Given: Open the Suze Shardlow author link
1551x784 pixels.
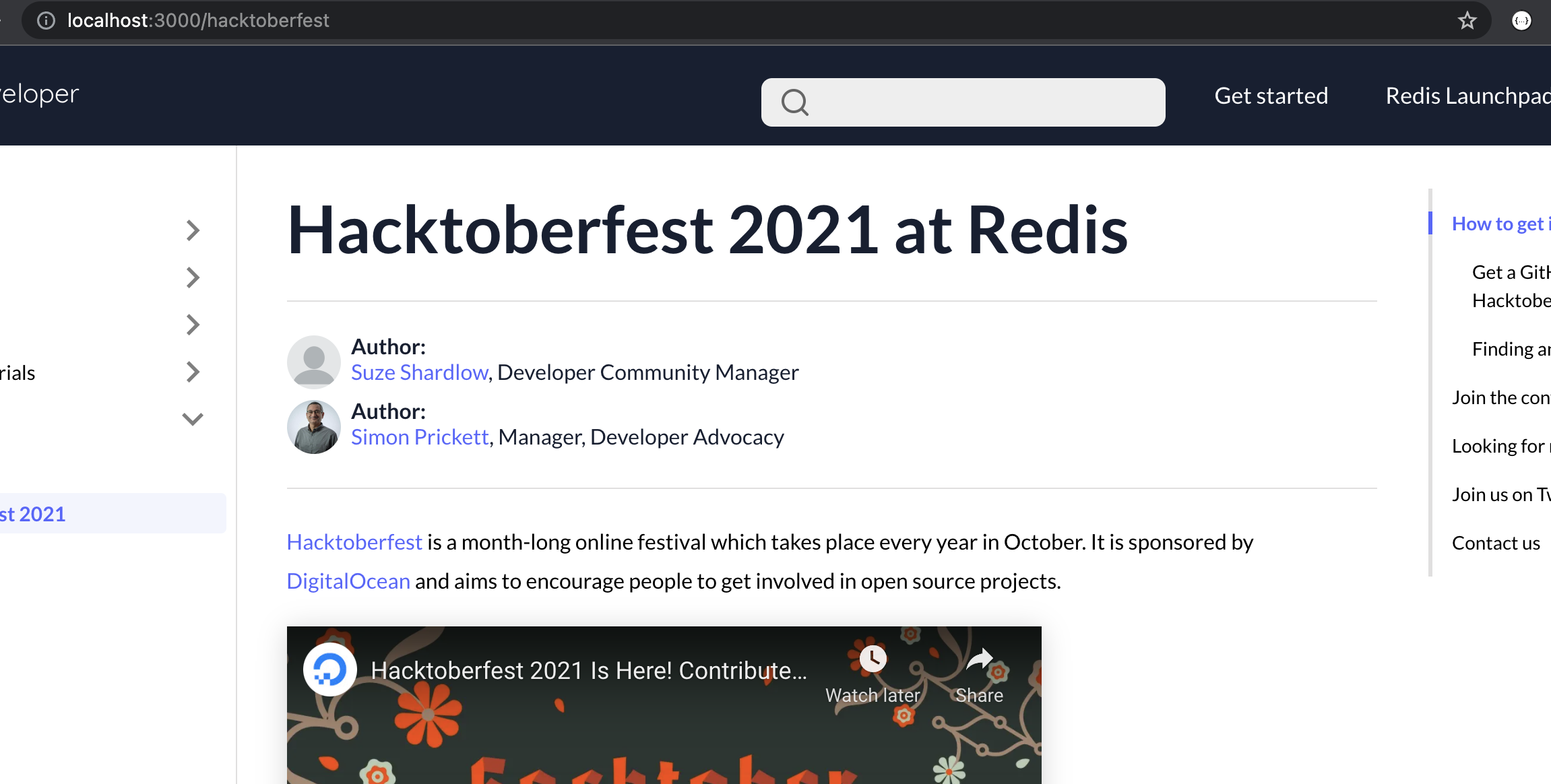Looking at the screenshot, I should 419,372.
